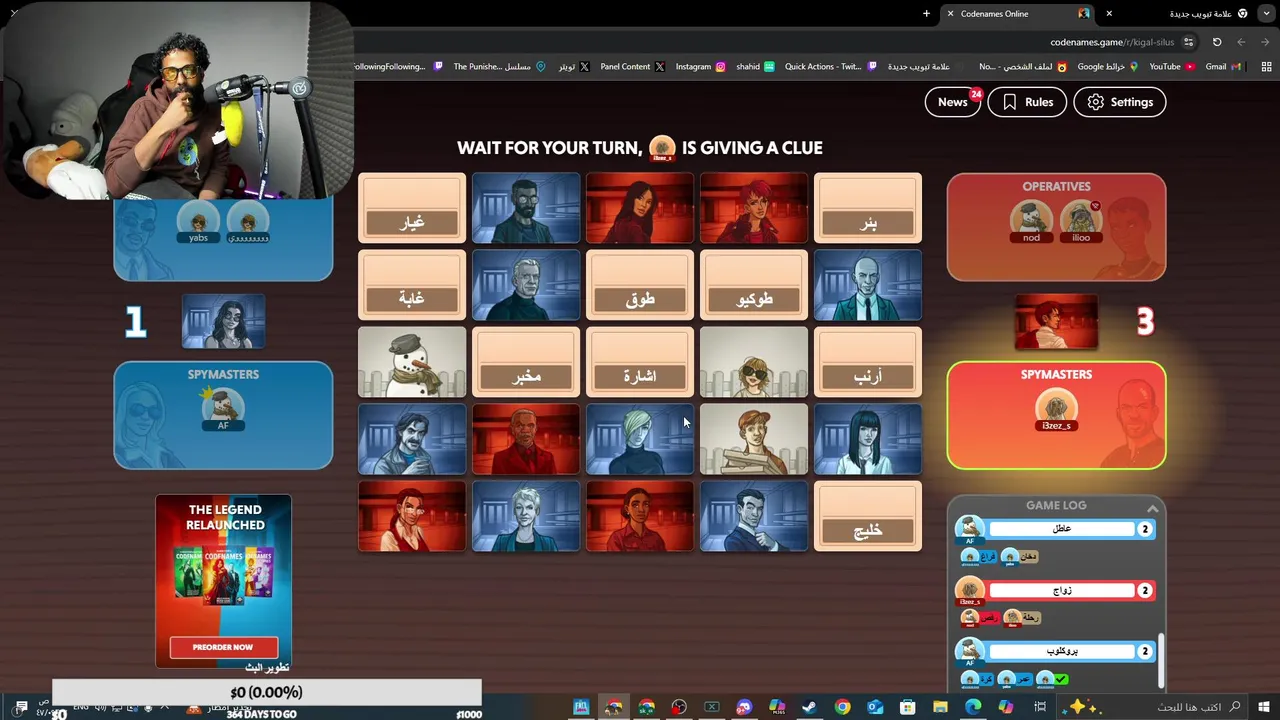1280x720 pixels.
Task: Launch Microsoft Edge from taskbar
Action: click(973, 707)
